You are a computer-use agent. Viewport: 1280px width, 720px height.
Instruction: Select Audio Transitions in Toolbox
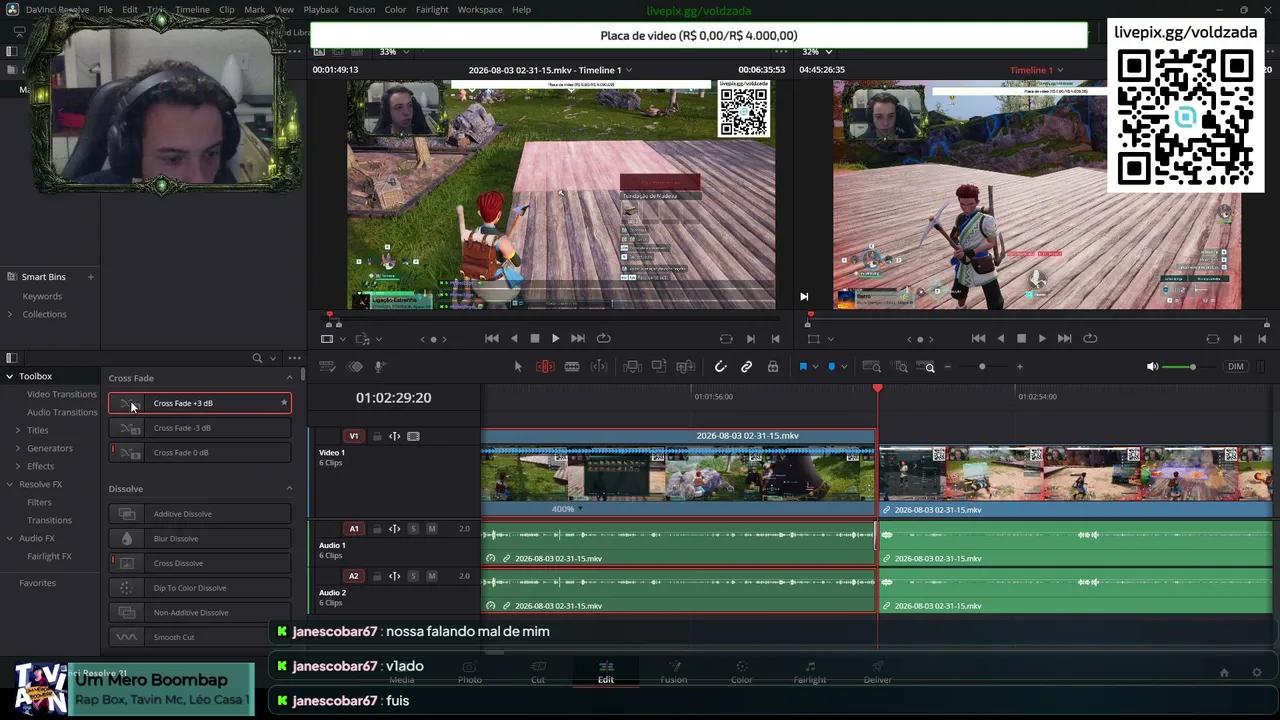[x=62, y=412]
